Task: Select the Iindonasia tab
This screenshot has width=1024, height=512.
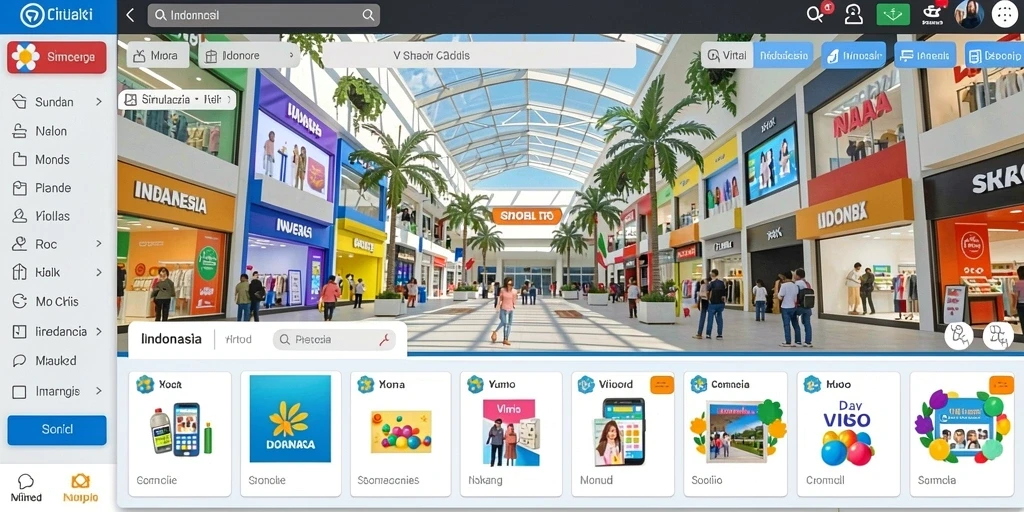Action: (171, 340)
